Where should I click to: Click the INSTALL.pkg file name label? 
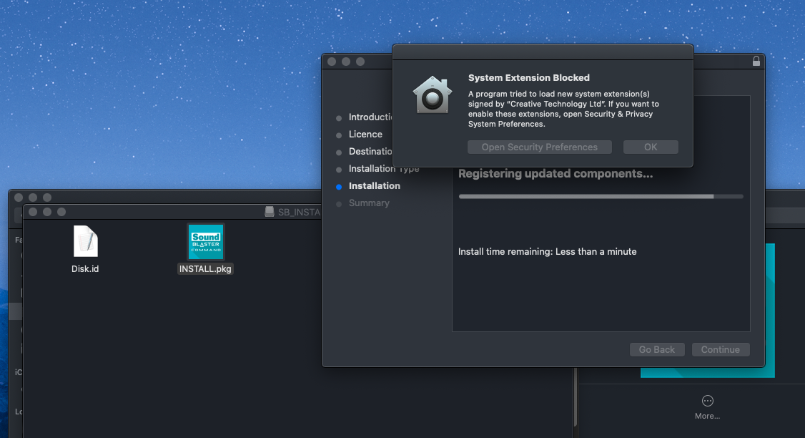(205, 269)
